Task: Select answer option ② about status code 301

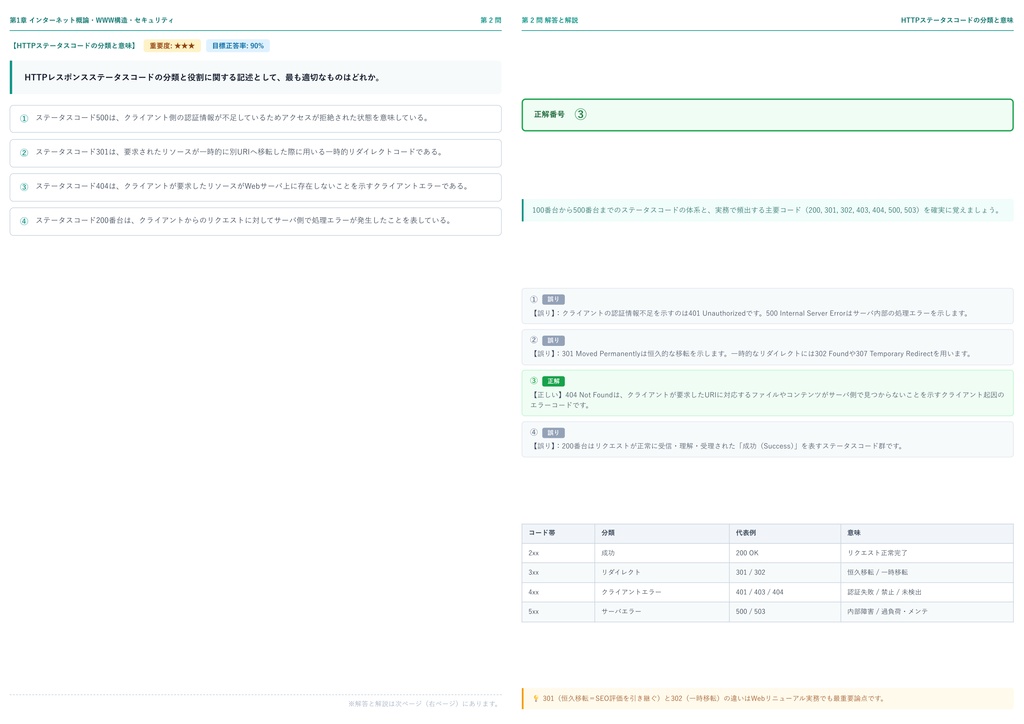Action: click(x=255, y=153)
